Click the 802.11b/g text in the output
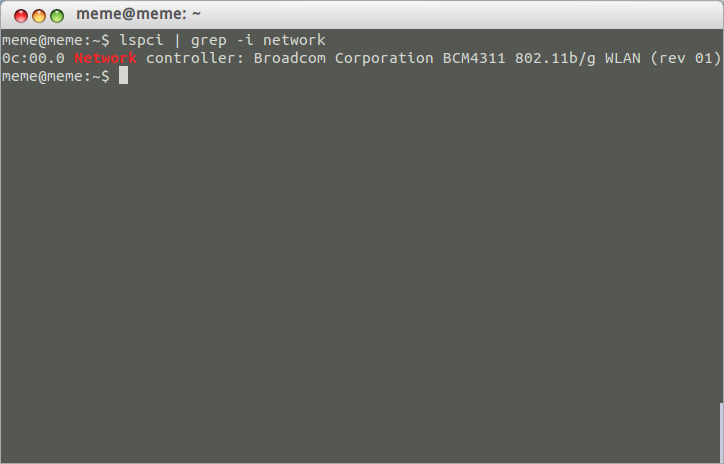Screen dimensions: 724x464 point(555,59)
